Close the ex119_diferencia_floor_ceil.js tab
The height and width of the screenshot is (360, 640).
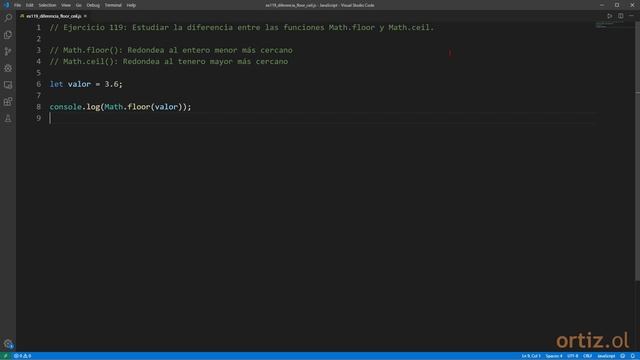pos(85,16)
